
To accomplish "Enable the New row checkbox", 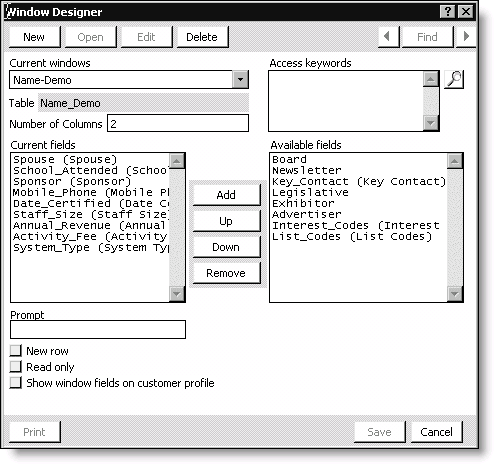I will click(15, 351).
